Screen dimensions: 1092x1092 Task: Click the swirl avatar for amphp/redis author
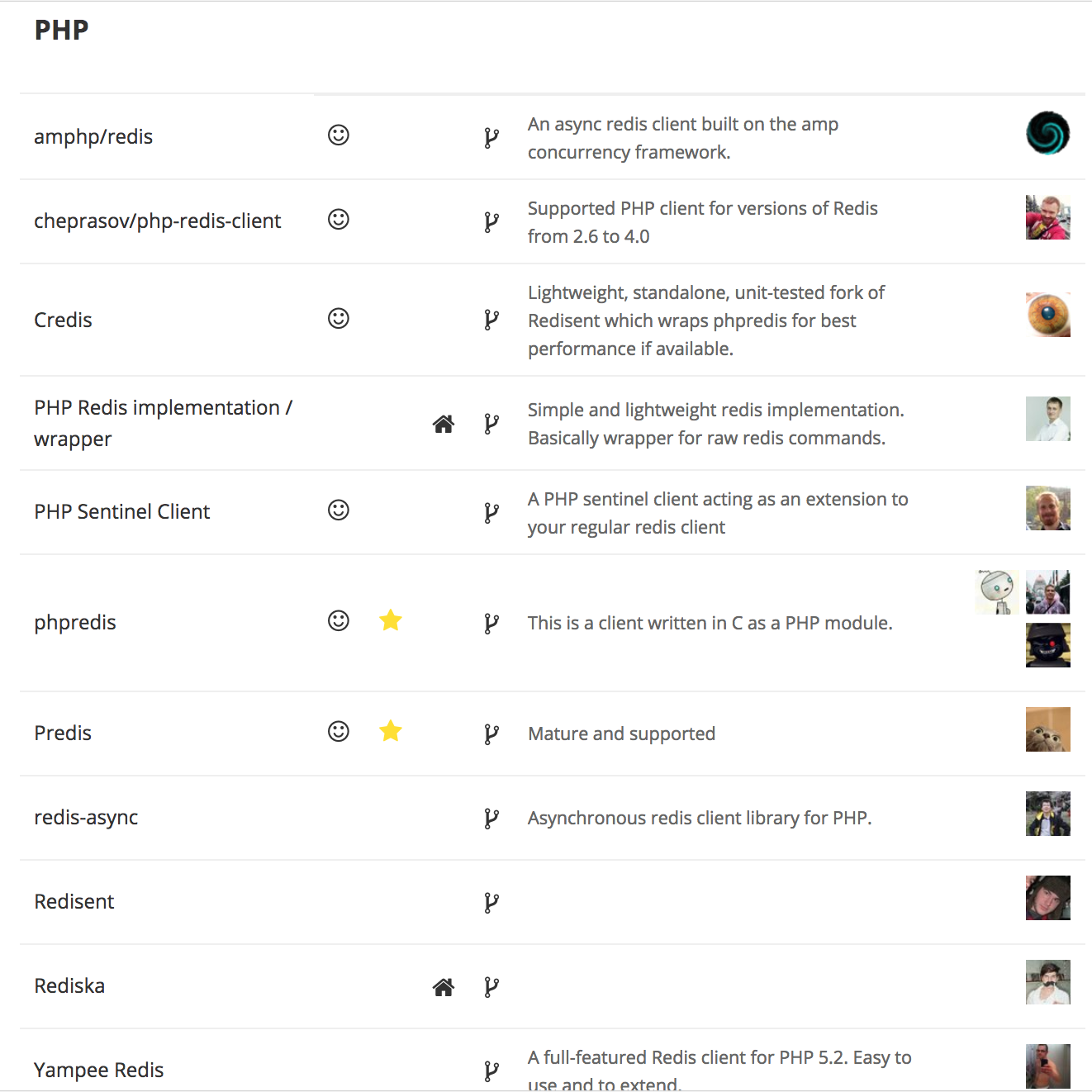click(x=1048, y=133)
